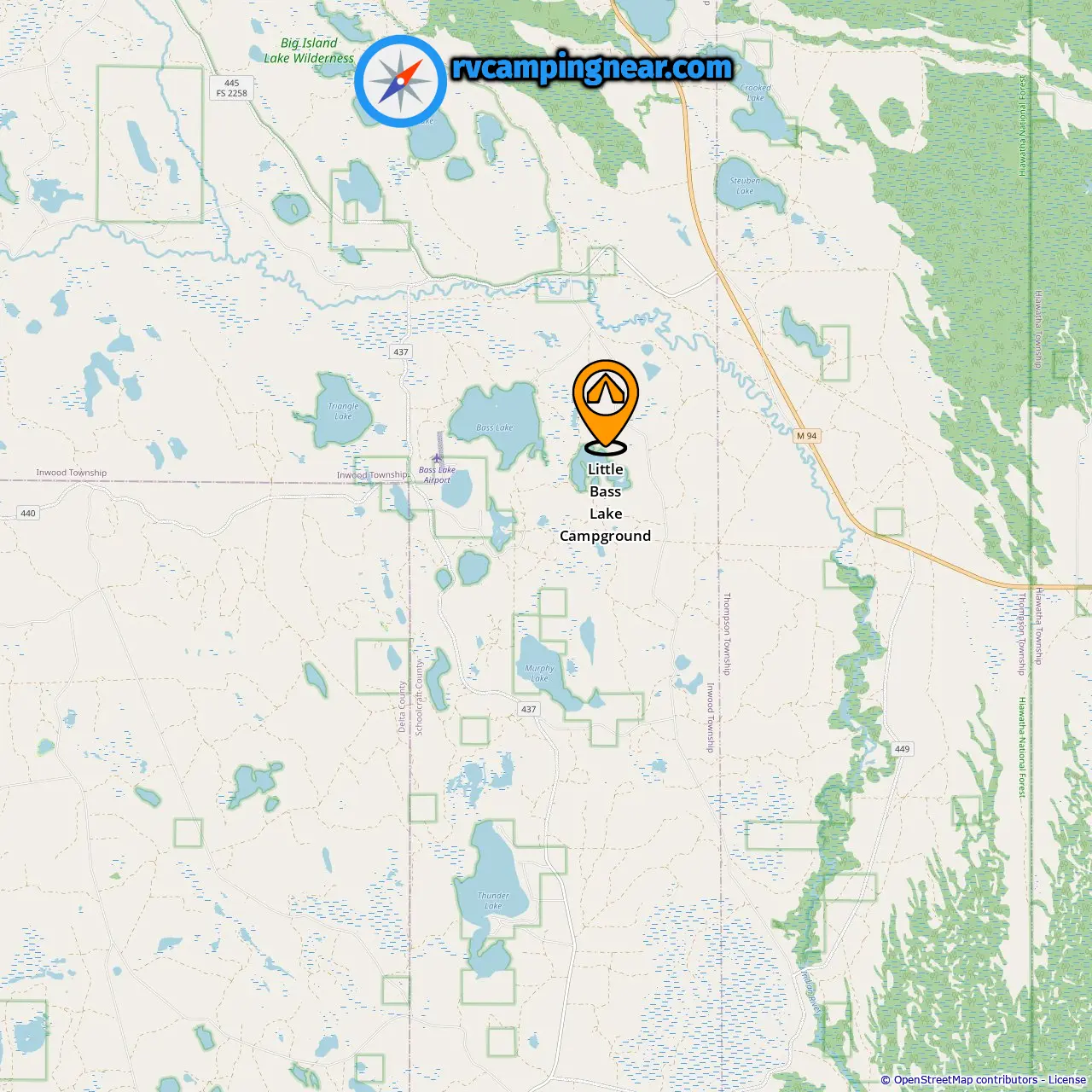
Task: Click the Crooked Lake label
Action: (x=756, y=92)
